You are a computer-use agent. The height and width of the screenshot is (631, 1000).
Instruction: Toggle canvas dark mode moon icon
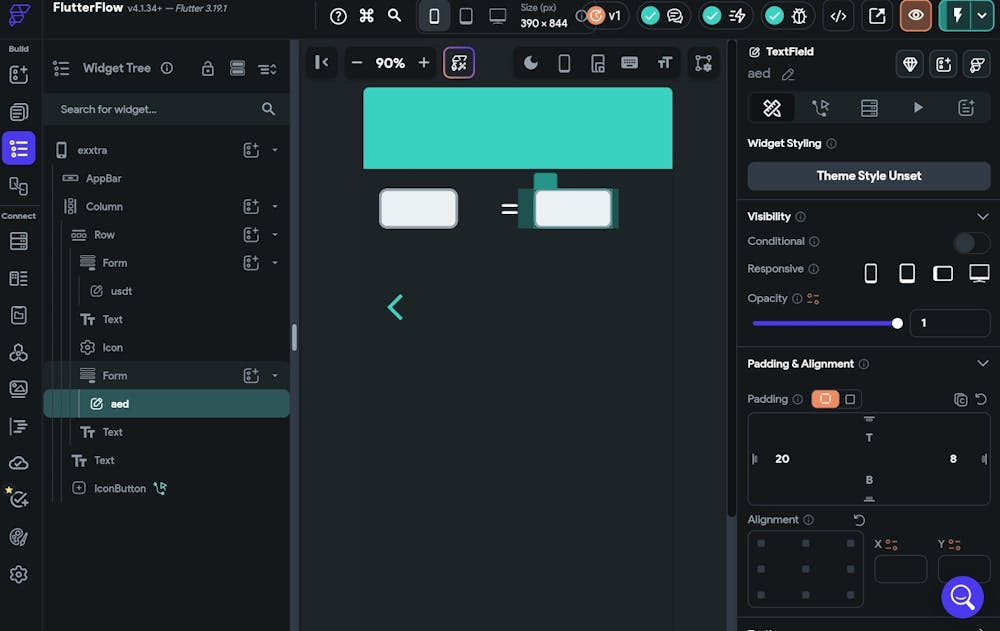(x=531, y=63)
